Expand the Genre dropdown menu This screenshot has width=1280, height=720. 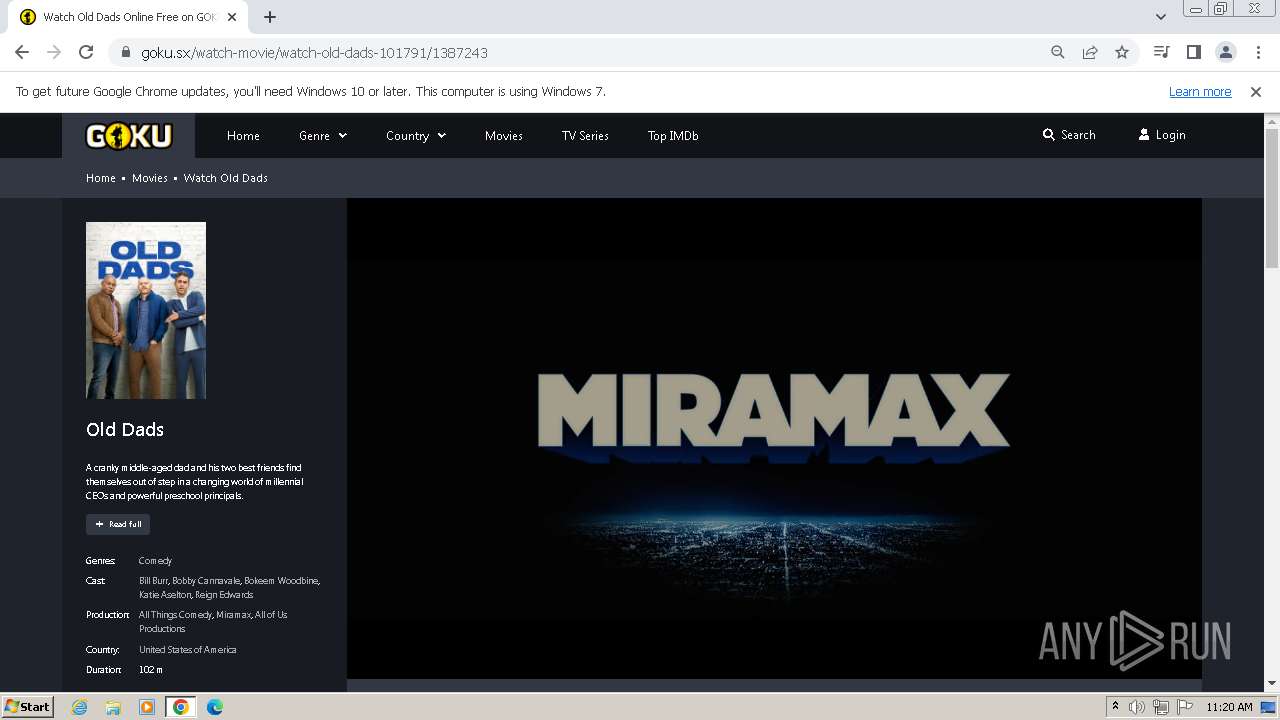click(323, 135)
